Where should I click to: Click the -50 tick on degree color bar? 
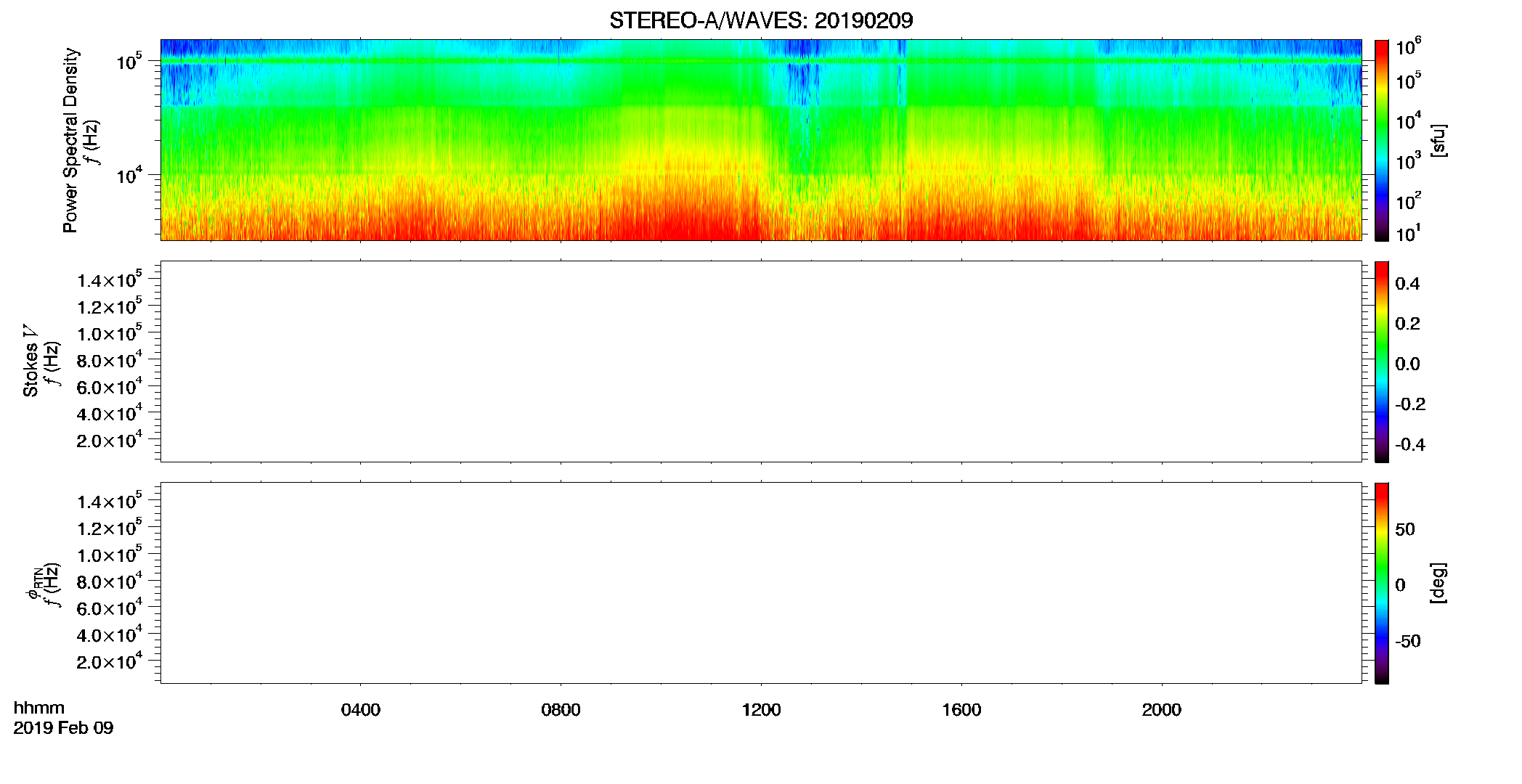click(1408, 642)
